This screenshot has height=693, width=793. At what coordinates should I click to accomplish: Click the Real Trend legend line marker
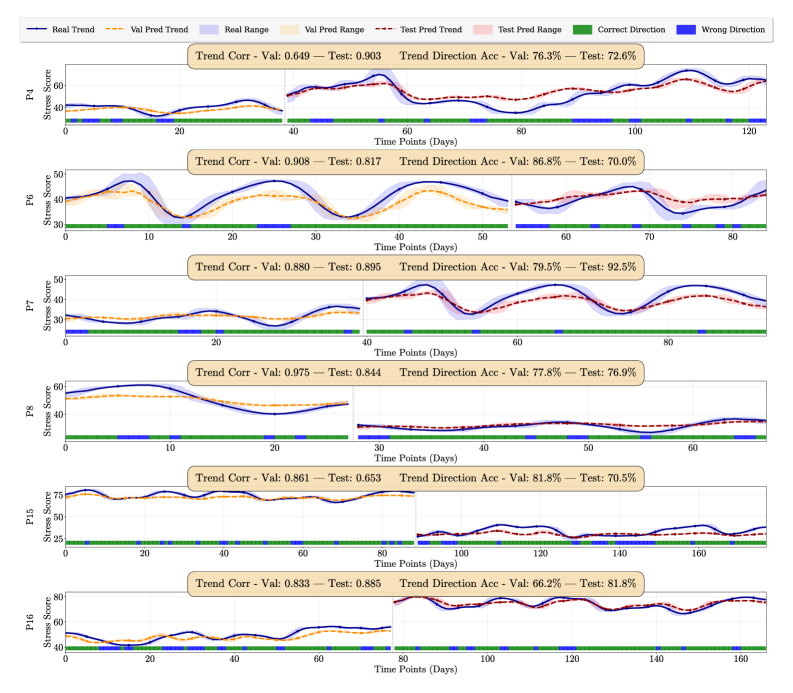(40, 30)
